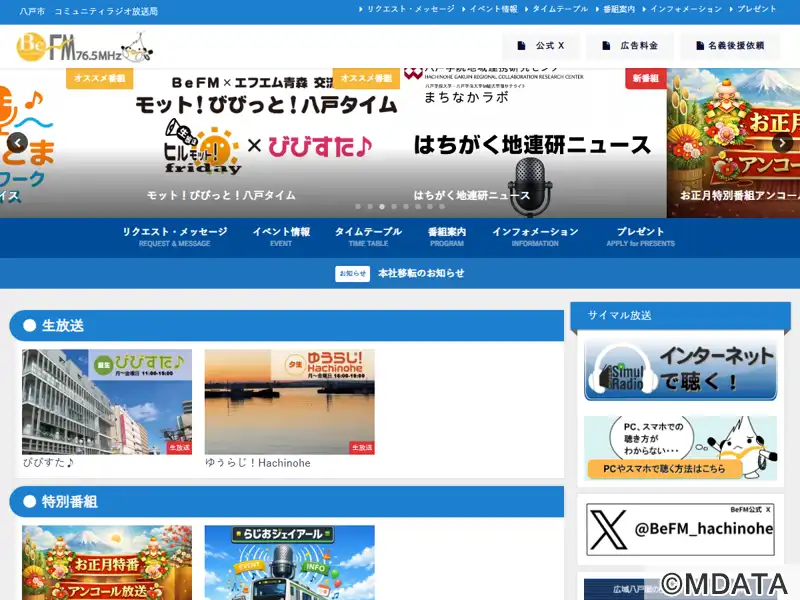Open top-bar イベント情報 link
This screenshot has width=800, height=600.
[x=490, y=9]
